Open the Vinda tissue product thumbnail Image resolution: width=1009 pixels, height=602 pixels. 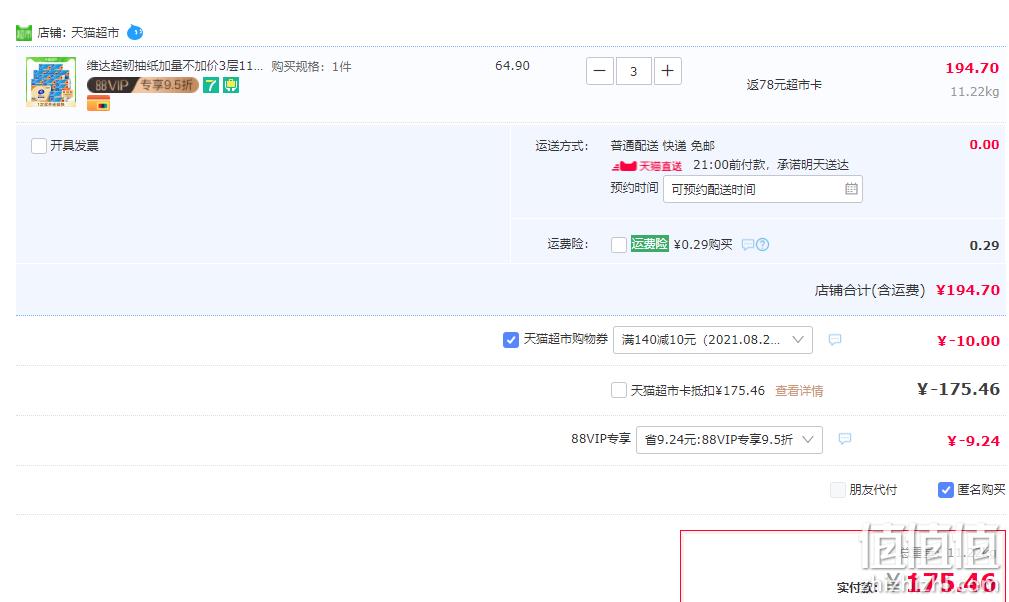(51, 82)
